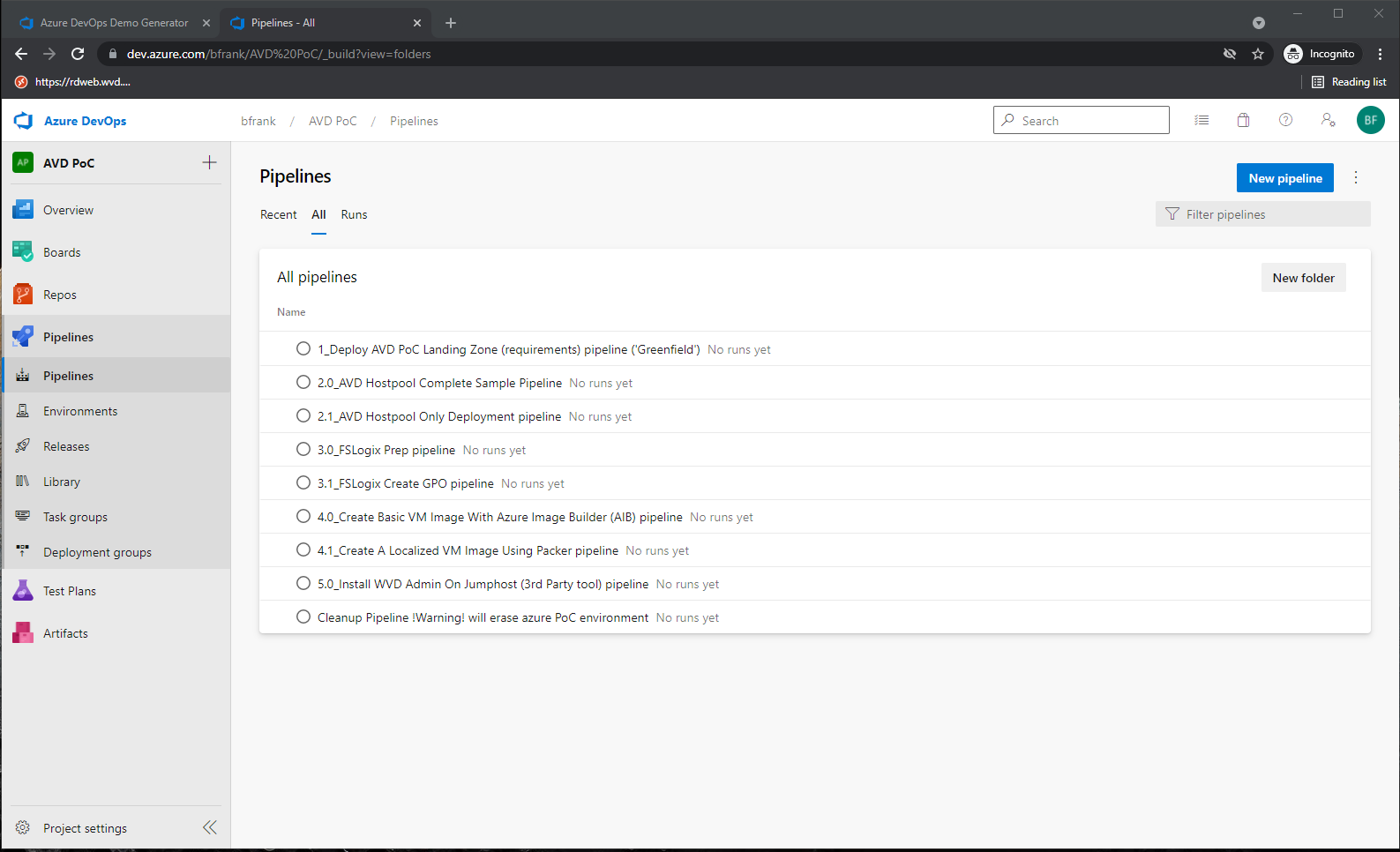Open the Artifacts hub icon
This screenshot has height=852, width=1400.
23,633
